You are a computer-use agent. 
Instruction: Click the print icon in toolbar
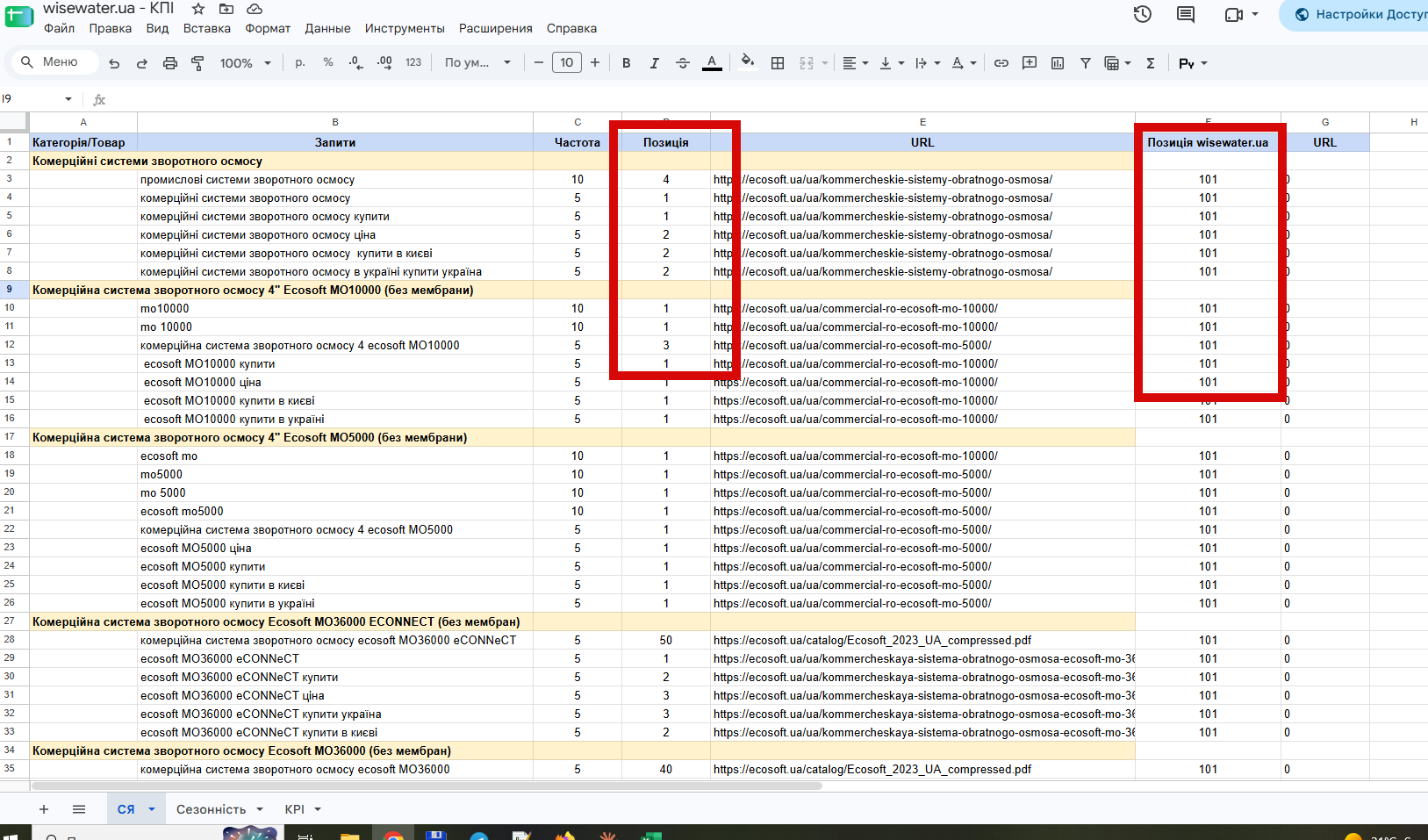click(170, 63)
